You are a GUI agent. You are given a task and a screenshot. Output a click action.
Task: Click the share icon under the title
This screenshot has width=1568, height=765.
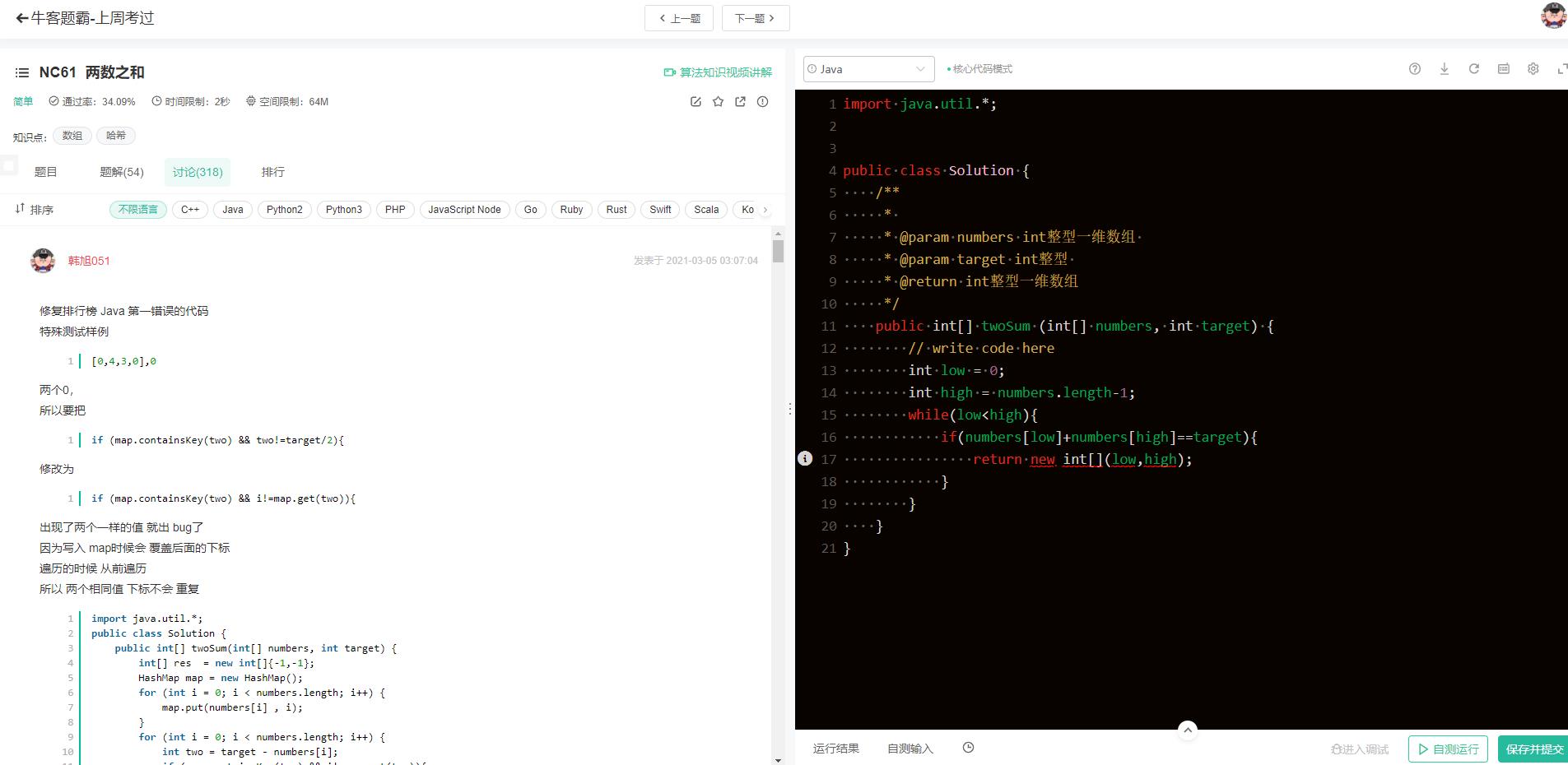coord(740,102)
